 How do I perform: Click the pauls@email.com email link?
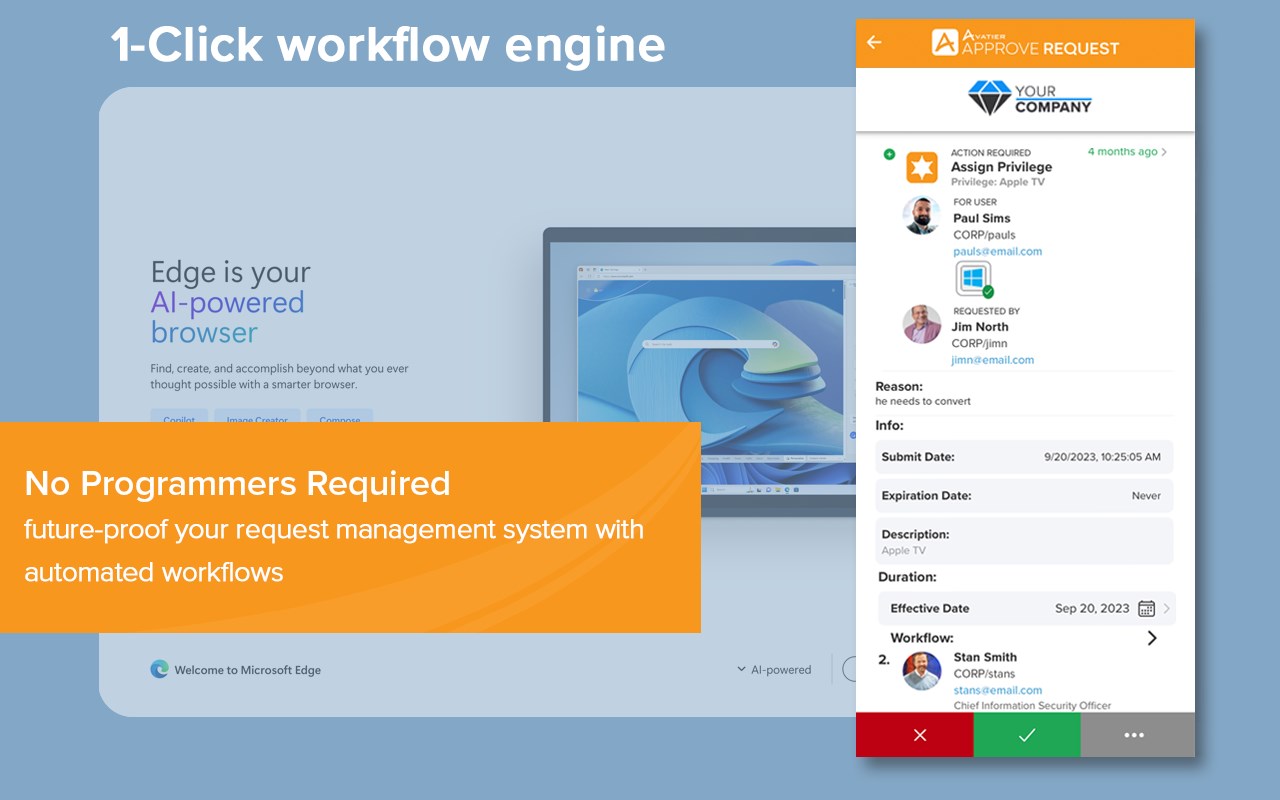pos(998,251)
